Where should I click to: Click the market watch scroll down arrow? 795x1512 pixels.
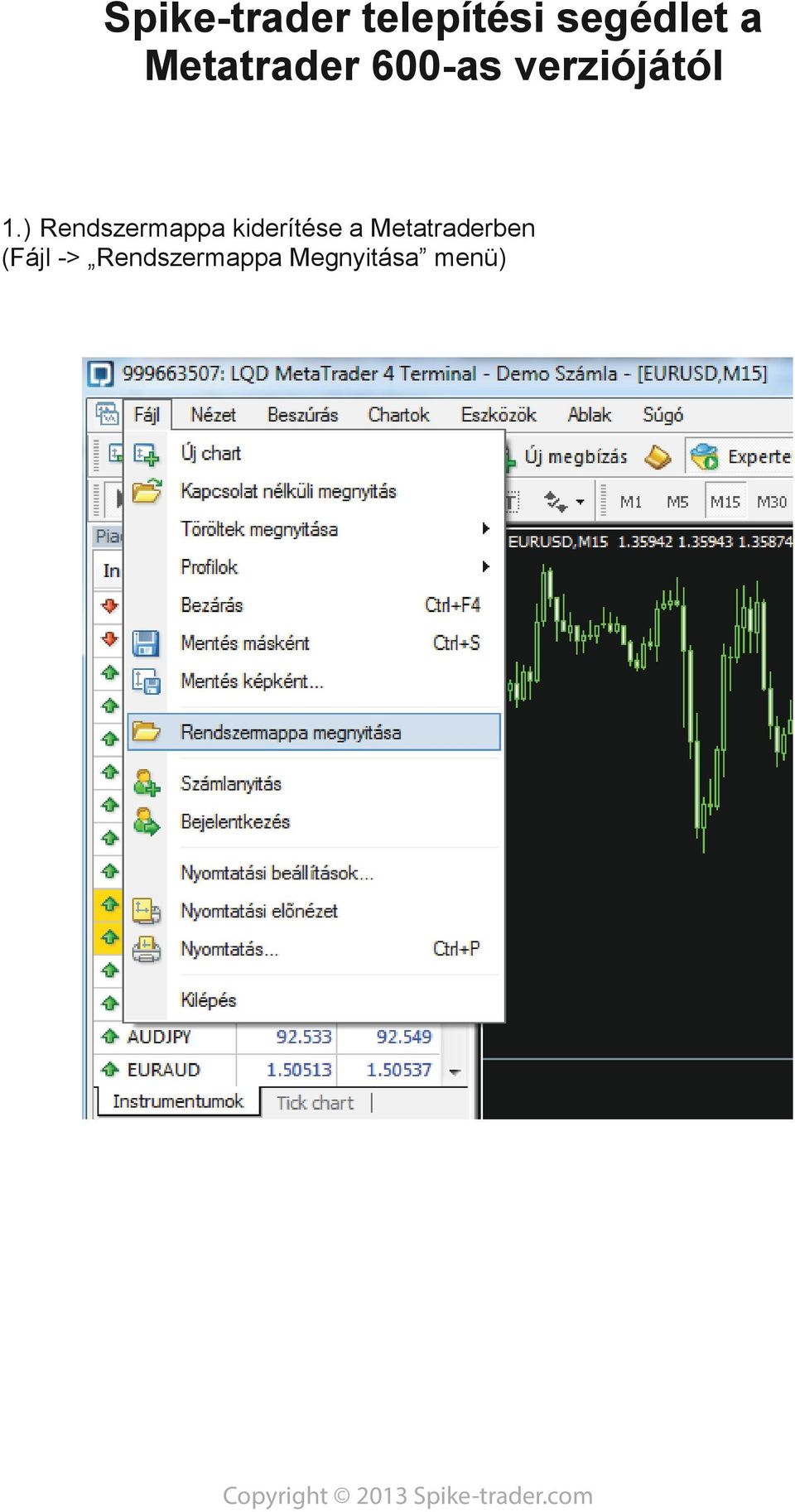tap(455, 1071)
